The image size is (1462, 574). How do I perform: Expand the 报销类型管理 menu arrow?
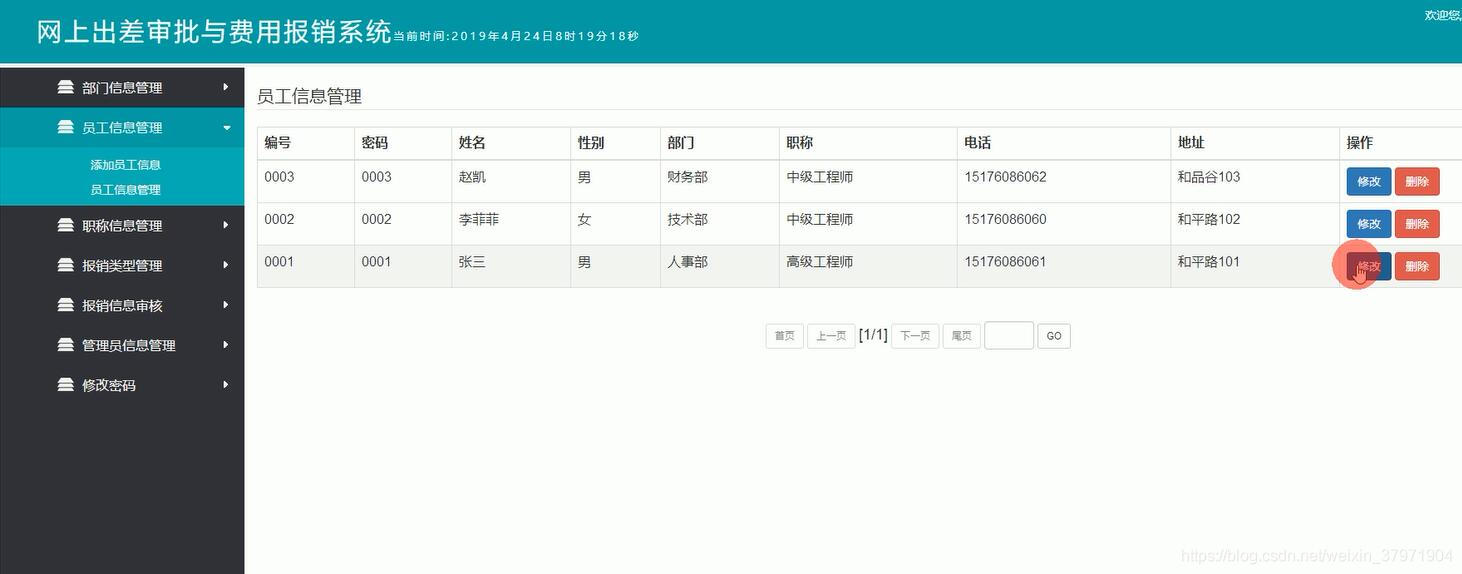[226, 265]
